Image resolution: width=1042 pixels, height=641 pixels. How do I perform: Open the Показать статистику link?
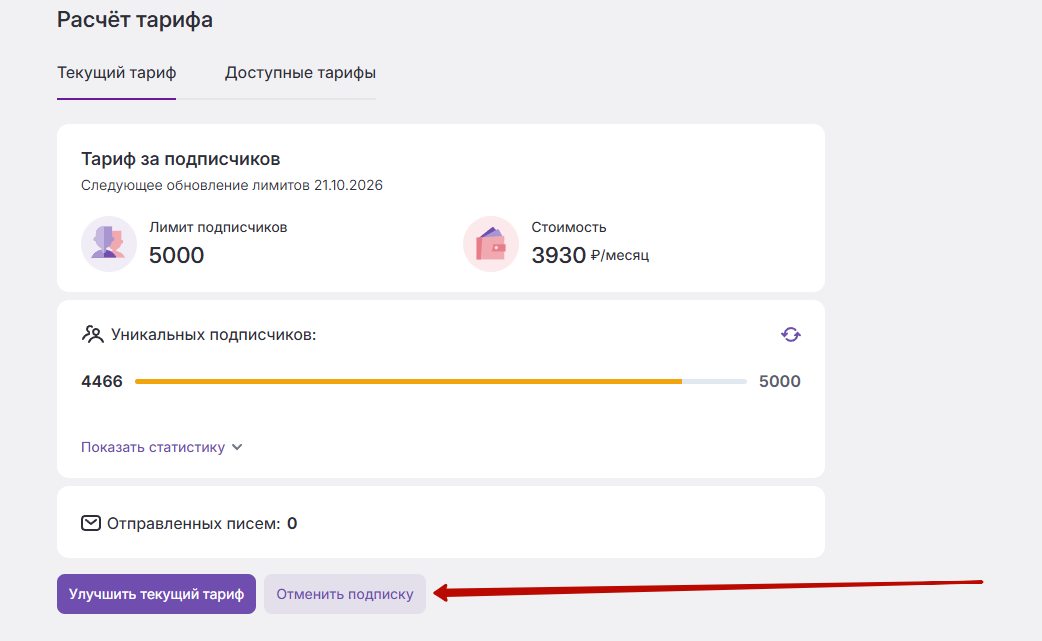tap(153, 447)
